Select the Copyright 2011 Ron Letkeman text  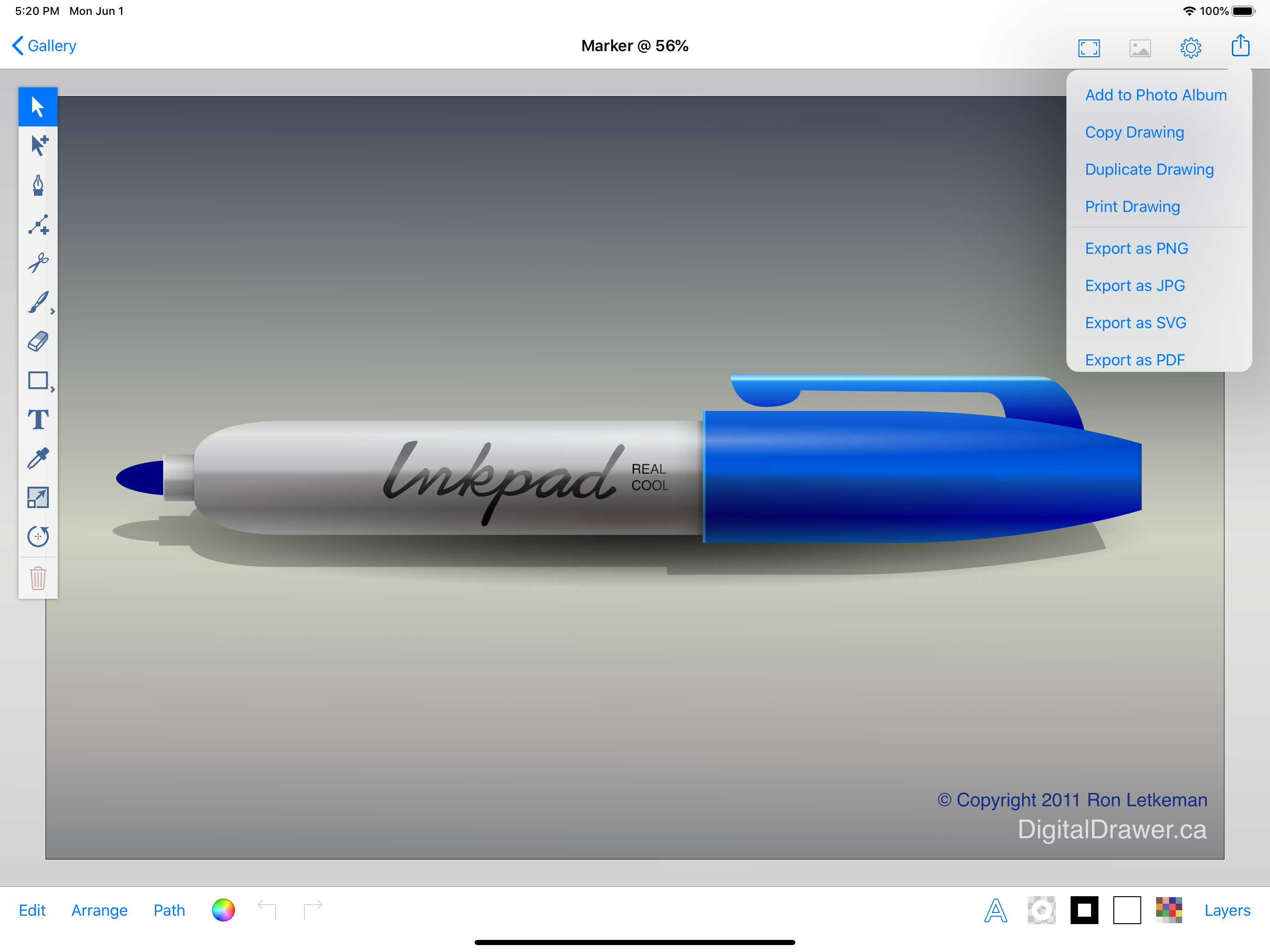(x=1072, y=800)
